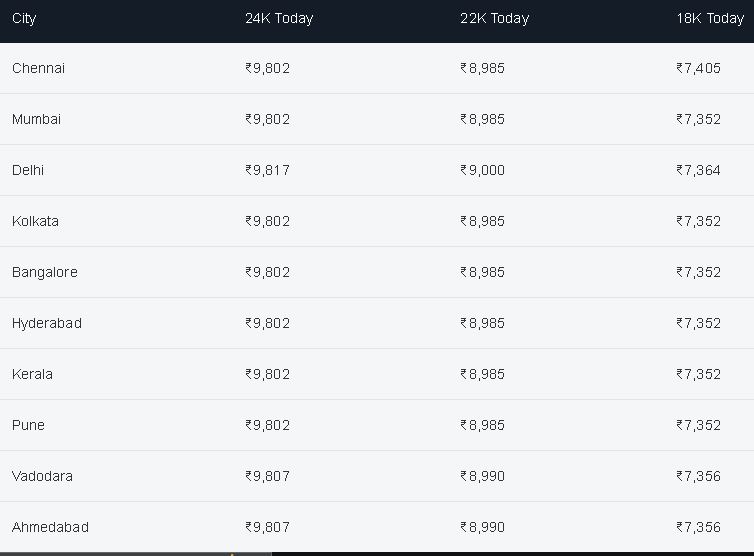Select the Mumbai city name

(x=37, y=119)
